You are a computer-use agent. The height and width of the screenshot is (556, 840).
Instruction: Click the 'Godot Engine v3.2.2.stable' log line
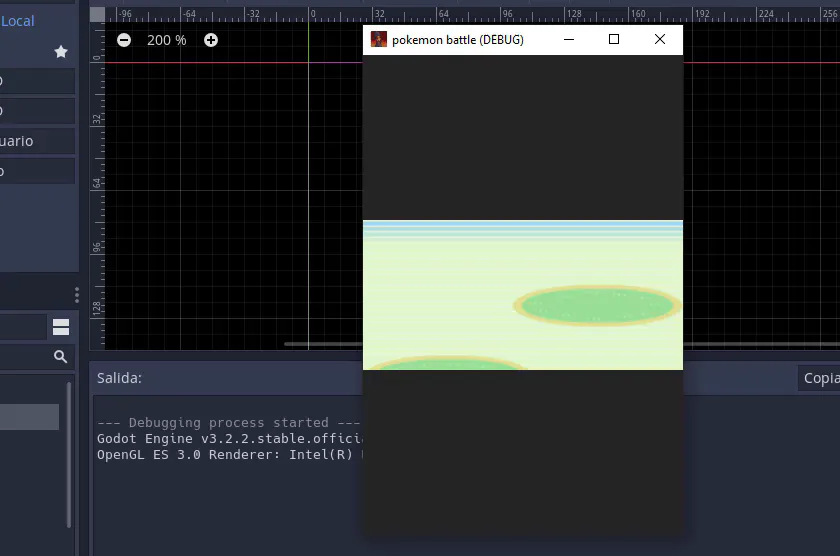click(x=230, y=439)
